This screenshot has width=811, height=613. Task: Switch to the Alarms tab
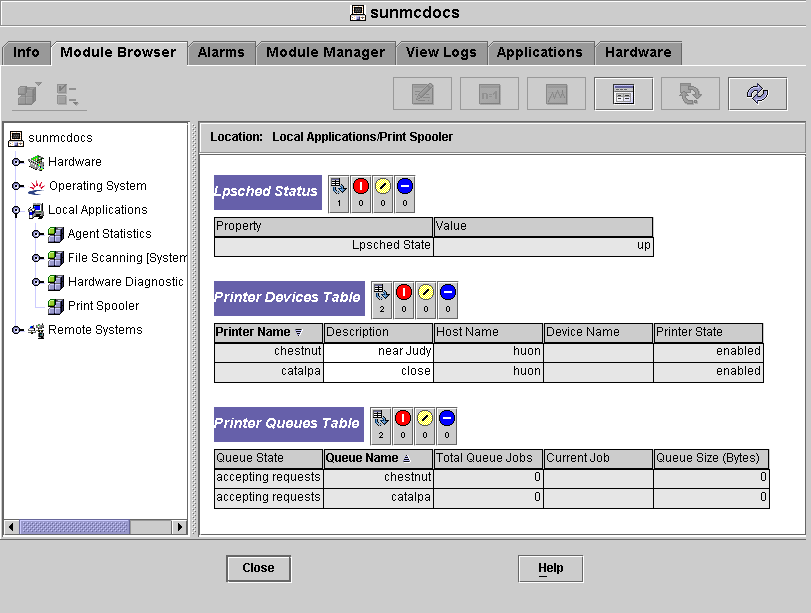[221, 52]
